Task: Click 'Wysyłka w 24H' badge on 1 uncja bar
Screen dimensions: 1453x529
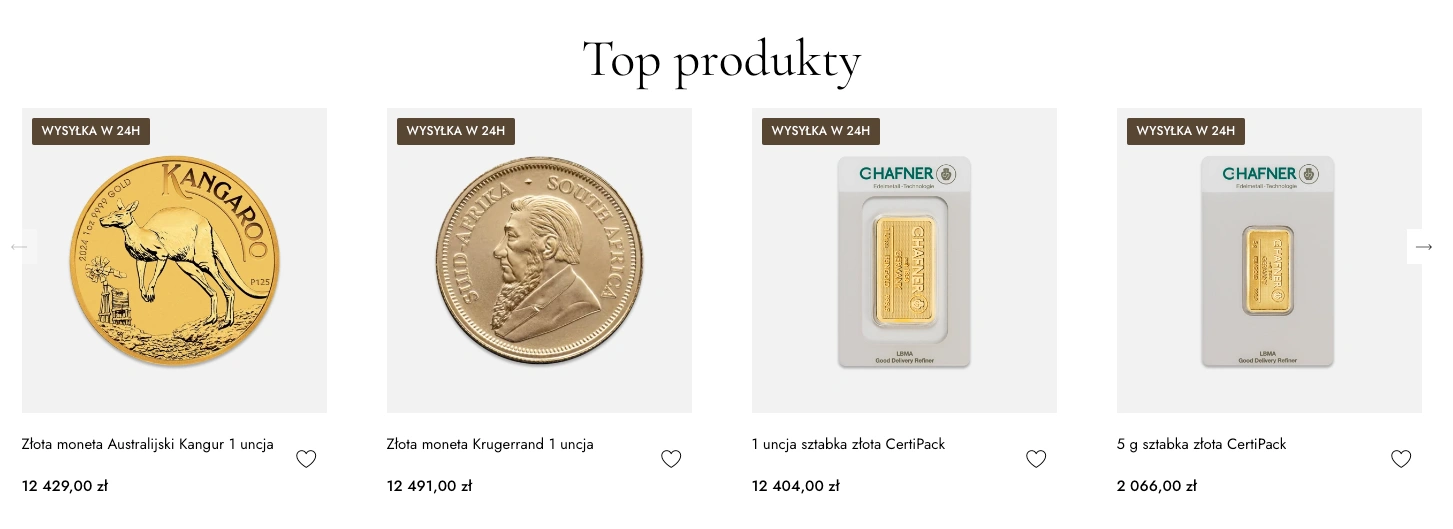Action: coord(821,131)
